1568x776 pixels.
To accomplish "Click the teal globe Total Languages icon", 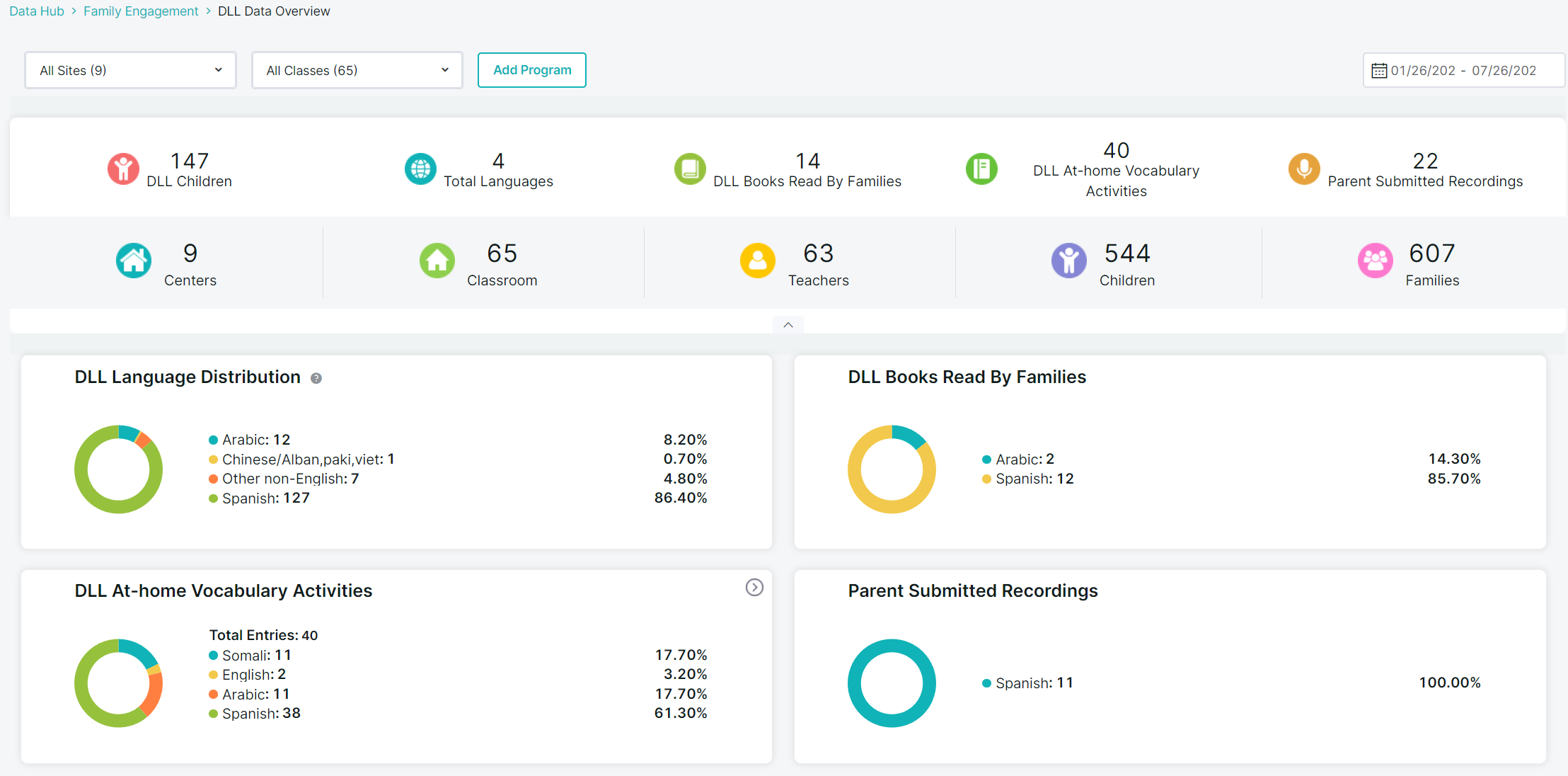I will [420, 169].
